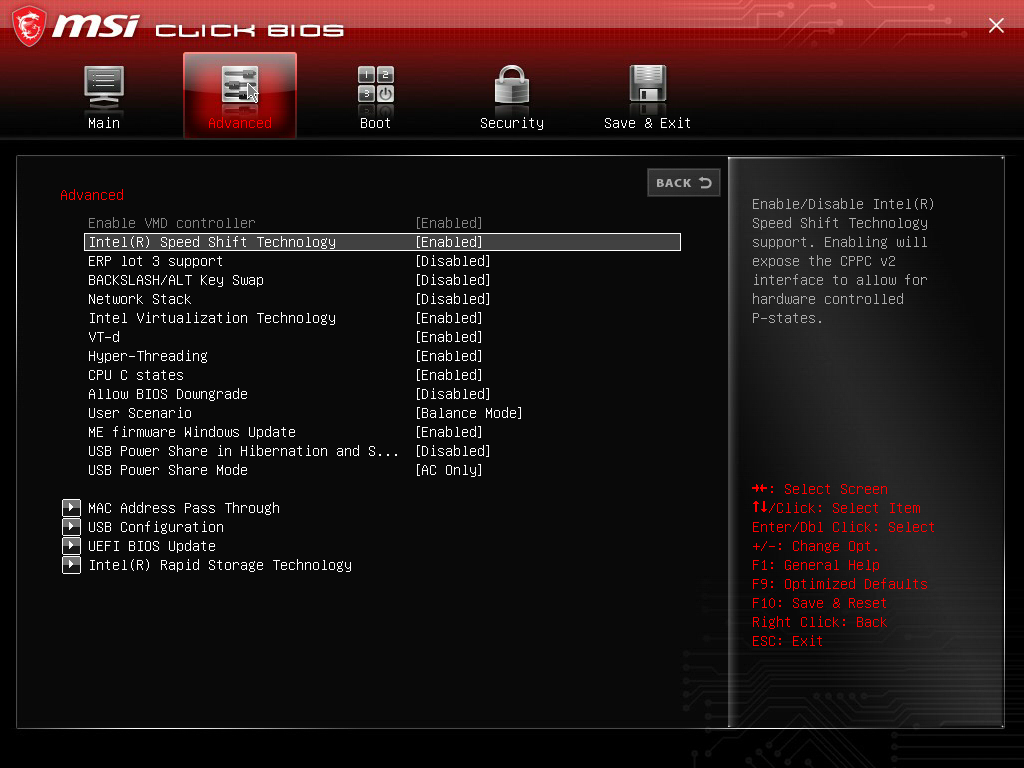This screenshot has height=768, width=1024.
Task: Expand Intel(R) Rapid Storage Technology arrow icon
Action: tap(71, 564)
